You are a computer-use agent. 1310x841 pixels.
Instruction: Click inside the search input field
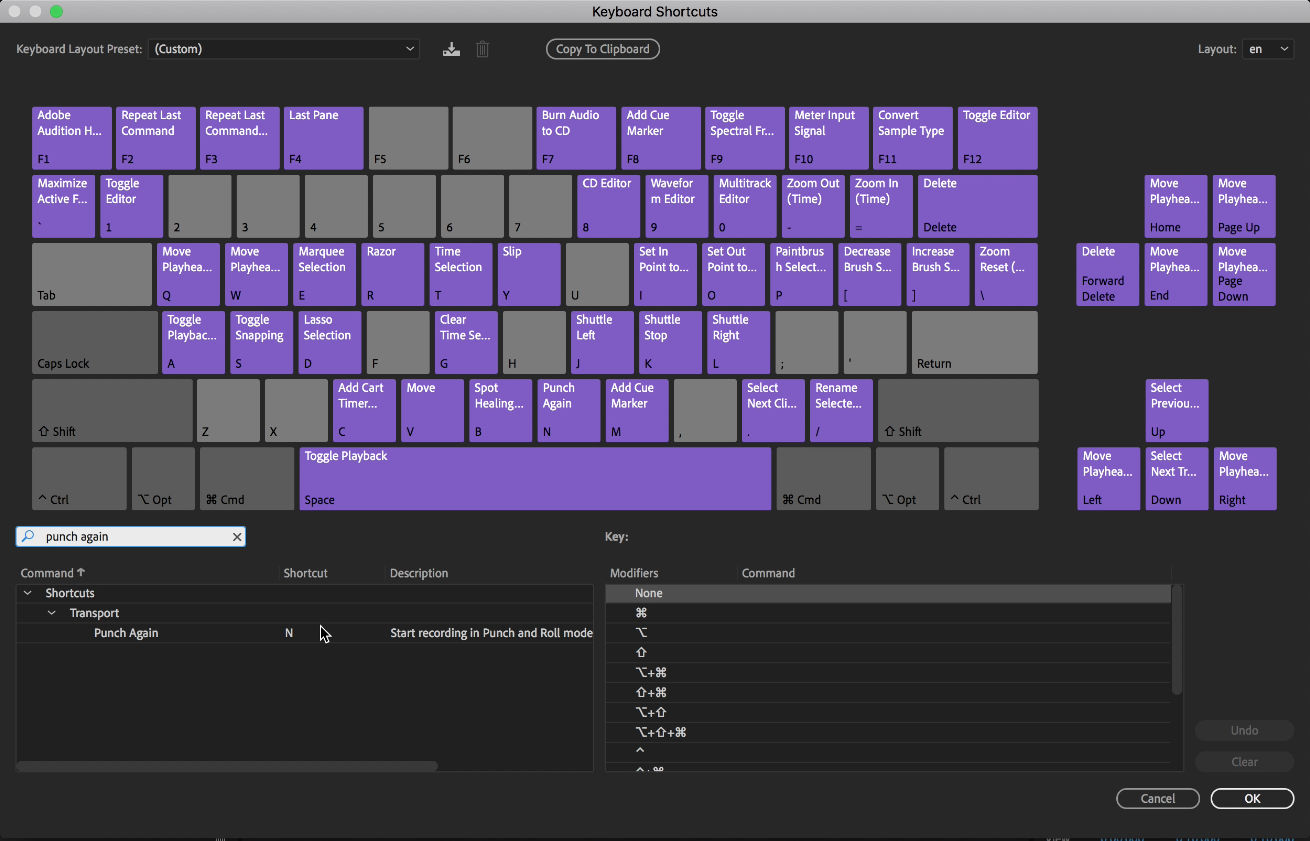coord(130,537)
